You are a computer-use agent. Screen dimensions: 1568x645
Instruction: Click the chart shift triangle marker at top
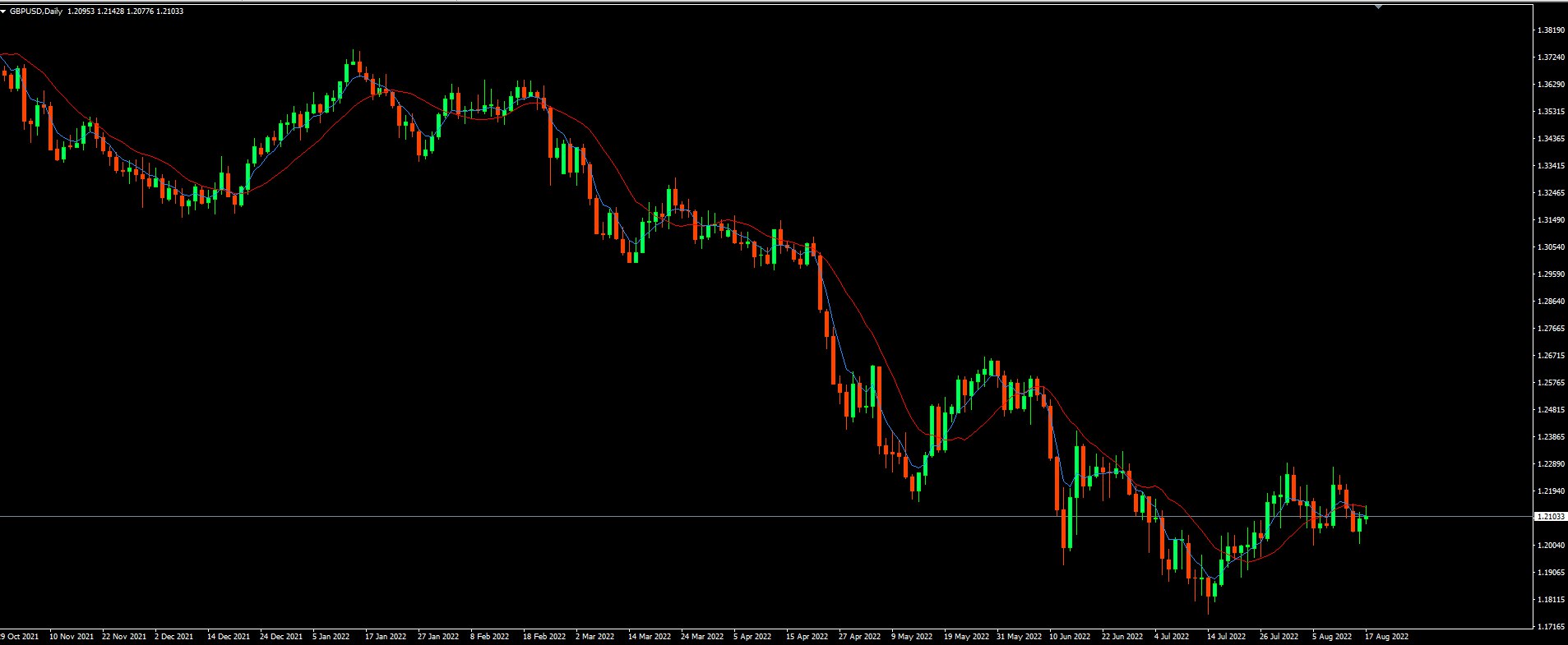click(1378, 7)
